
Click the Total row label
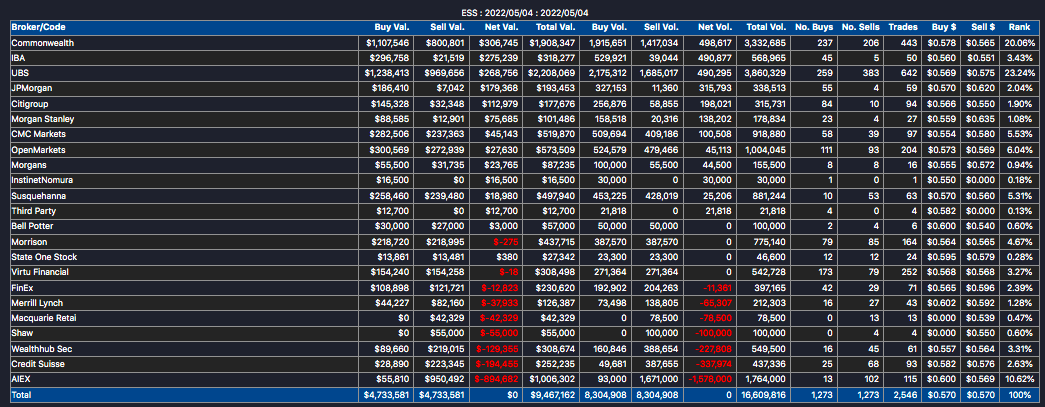pos(21,395)
